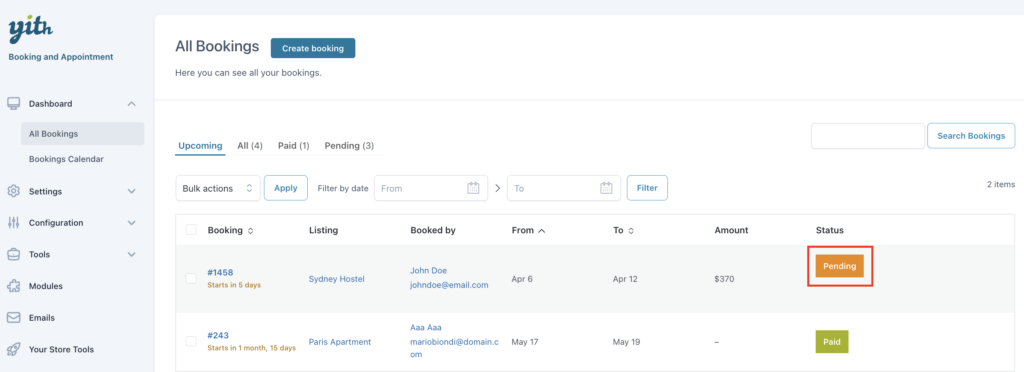Image resolution: width=1024 pixels, height=372 pixels.
Task: Click 'Starts in 1 month, 15 days' text
Action: [251, 348]
